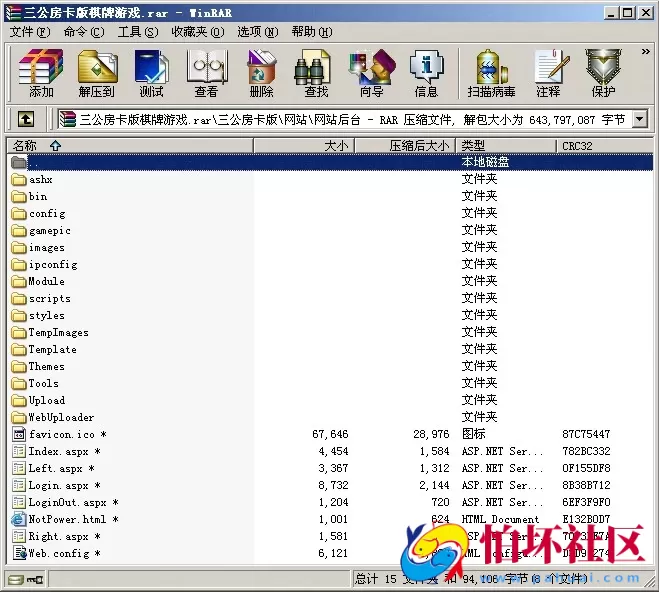
Task: Select the ashx folder
Action: tap(32, 179)
